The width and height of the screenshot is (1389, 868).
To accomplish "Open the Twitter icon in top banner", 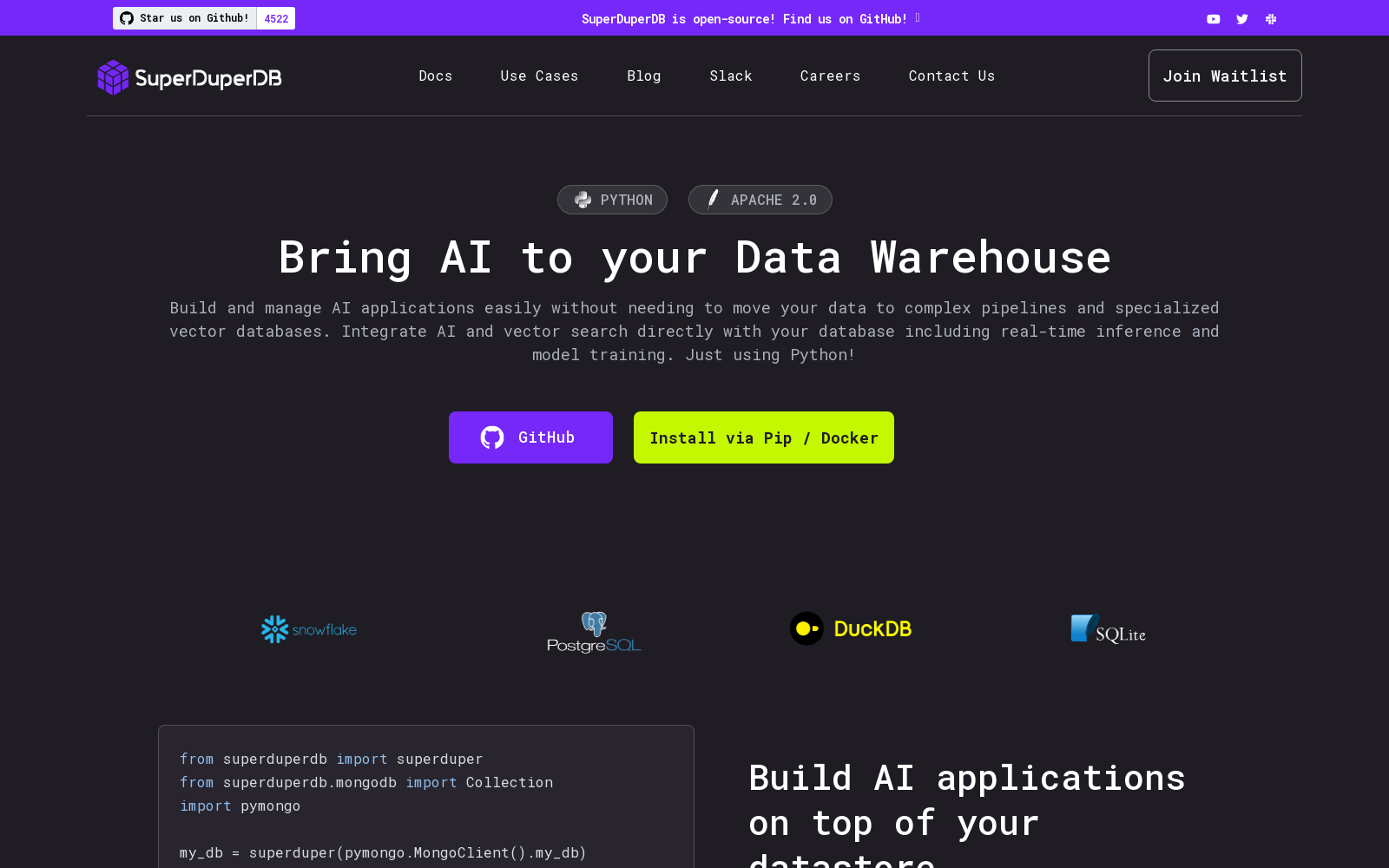I will click(1242, 19).
